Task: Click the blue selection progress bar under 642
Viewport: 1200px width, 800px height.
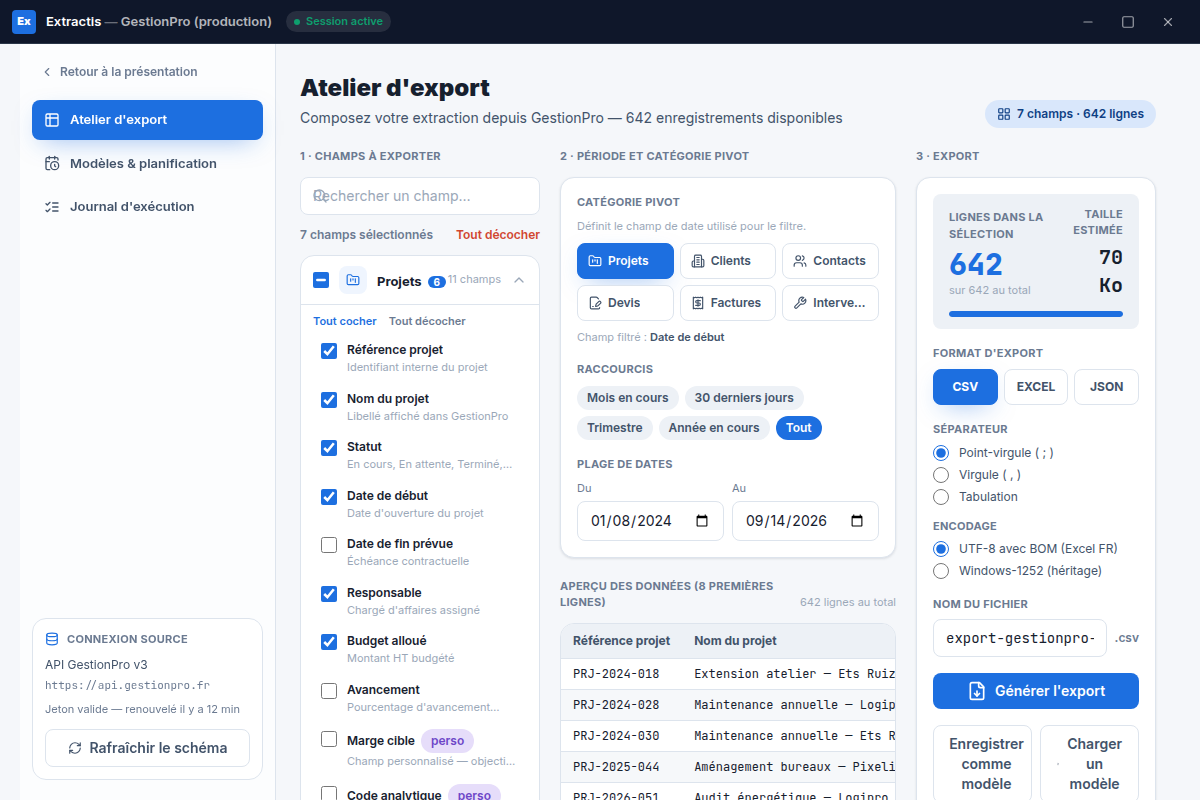Action: [1036, 314]
